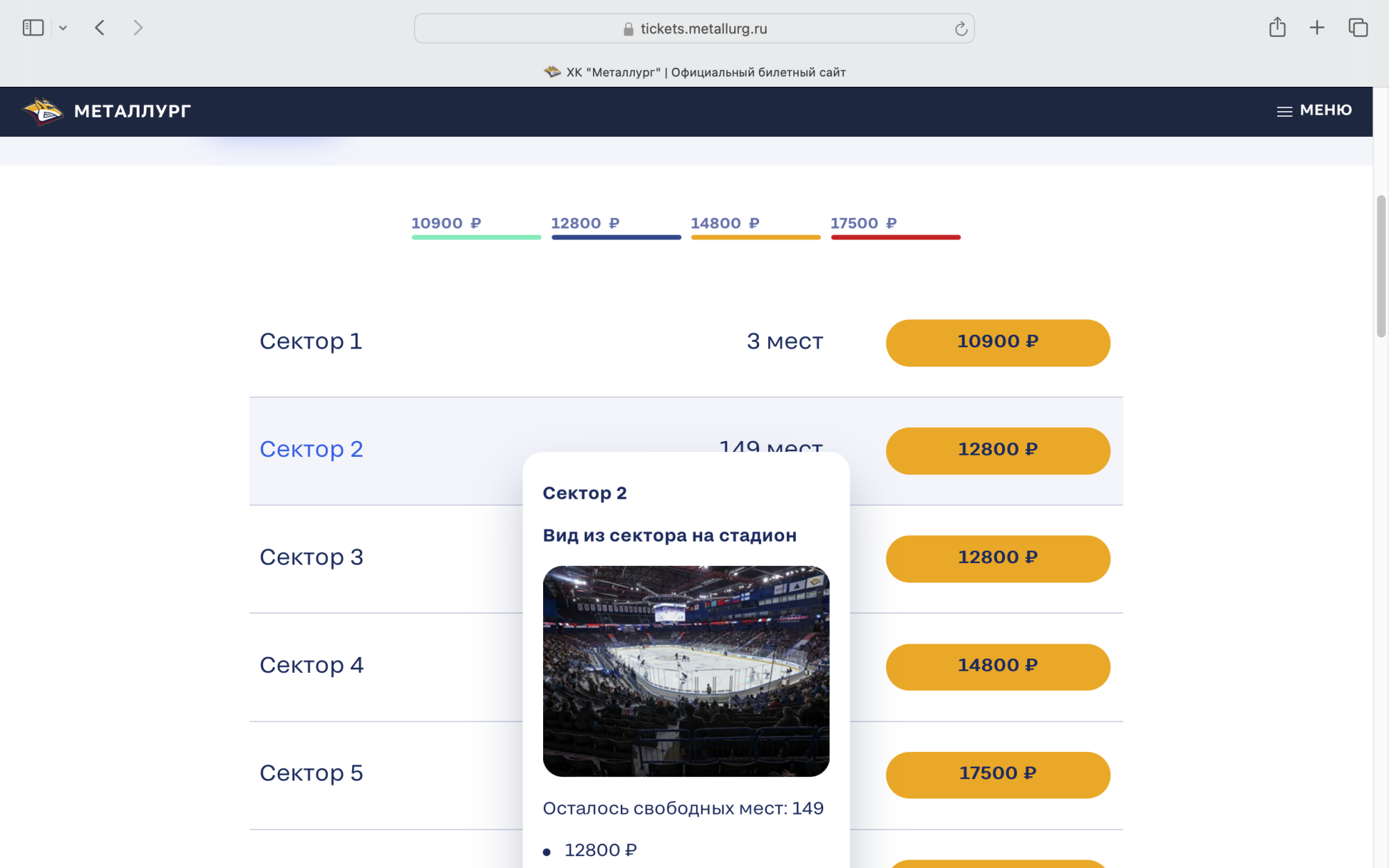Go back to the previous page
This screenshot has width=1389, height=868.
pos(100,28)
